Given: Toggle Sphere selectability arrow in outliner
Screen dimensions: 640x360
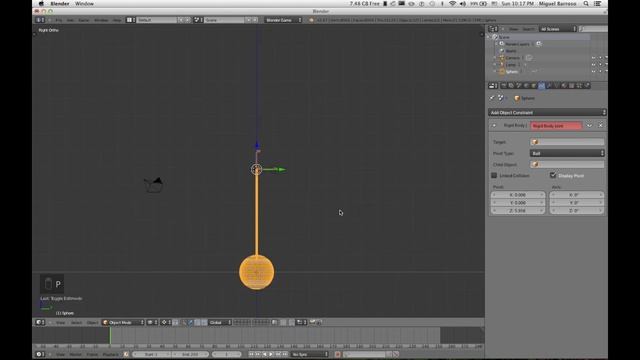Looking at the screenshot, I should 600,72.
